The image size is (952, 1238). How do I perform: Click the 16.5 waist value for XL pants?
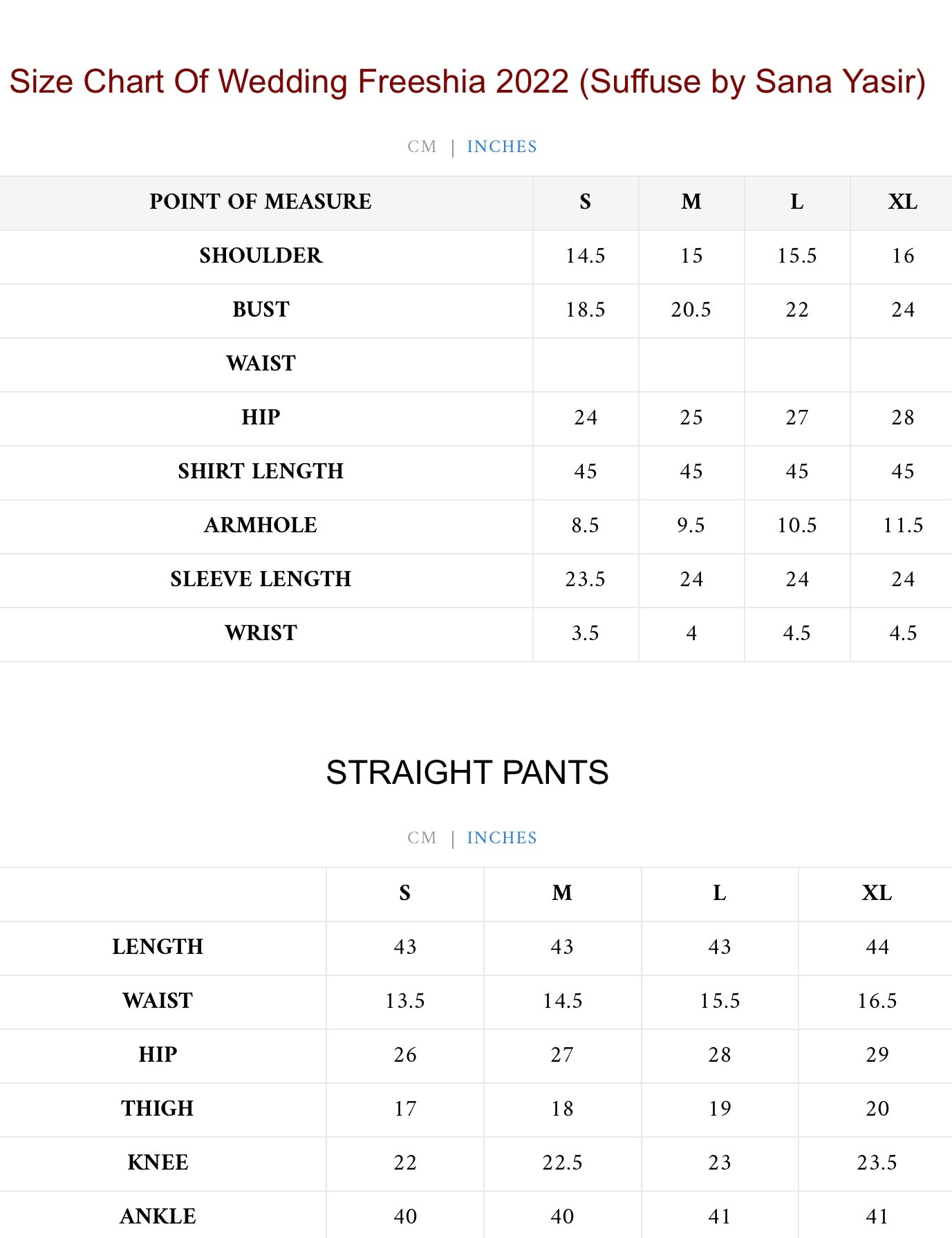877,1001
